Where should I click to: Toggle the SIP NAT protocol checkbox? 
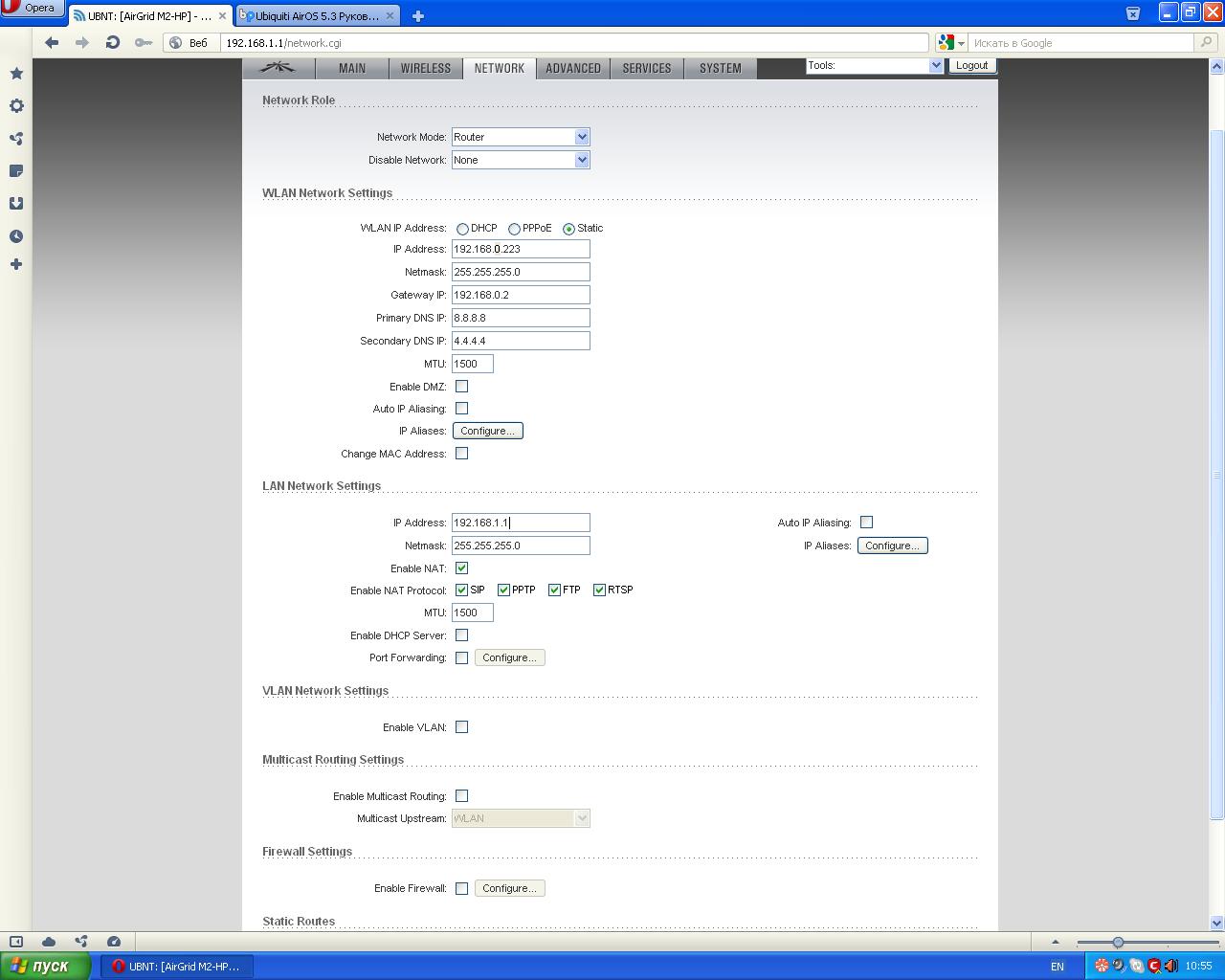[x=462, y=590]
